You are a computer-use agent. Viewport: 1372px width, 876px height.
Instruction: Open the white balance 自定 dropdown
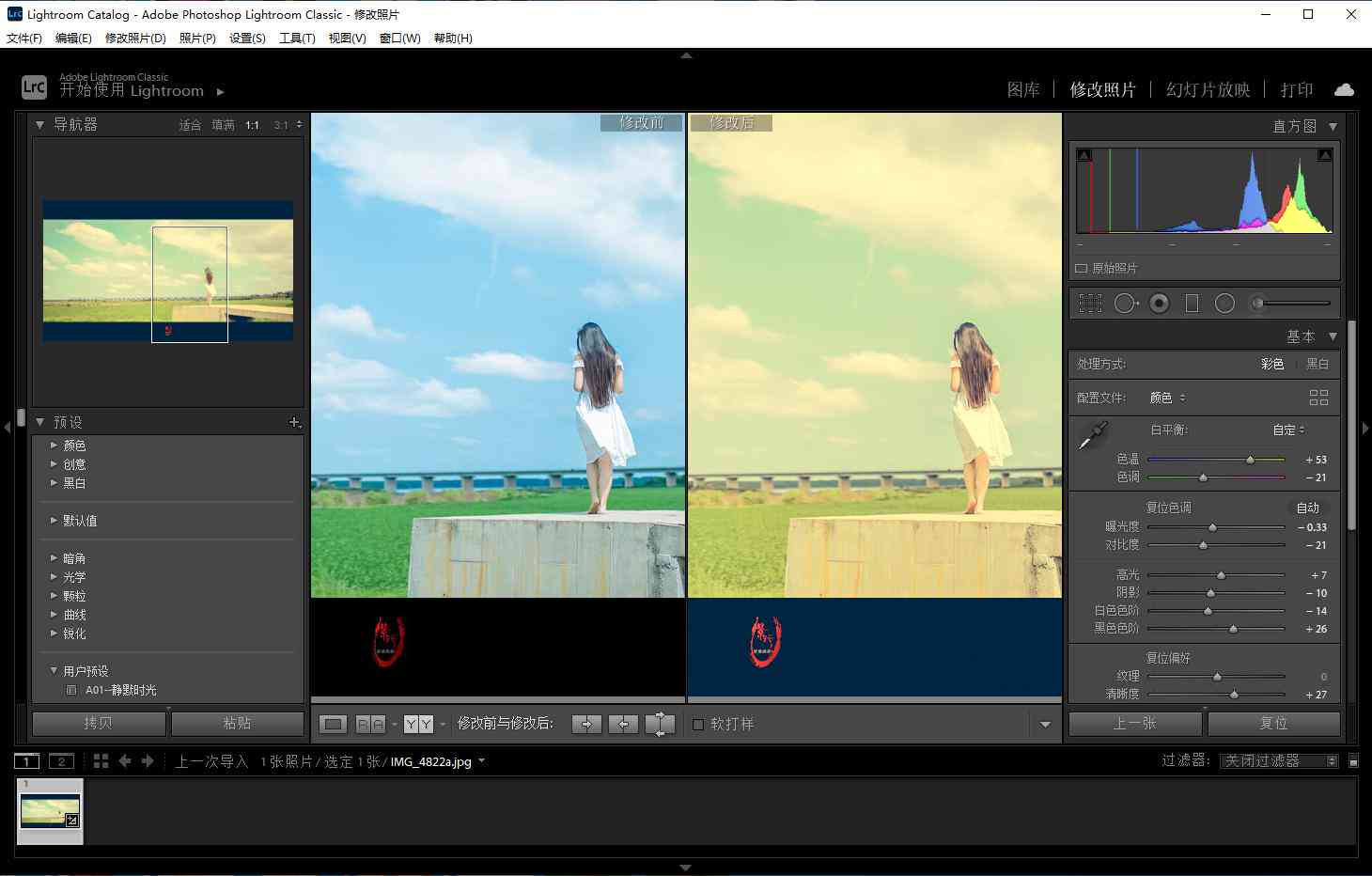coord(1288,430)
